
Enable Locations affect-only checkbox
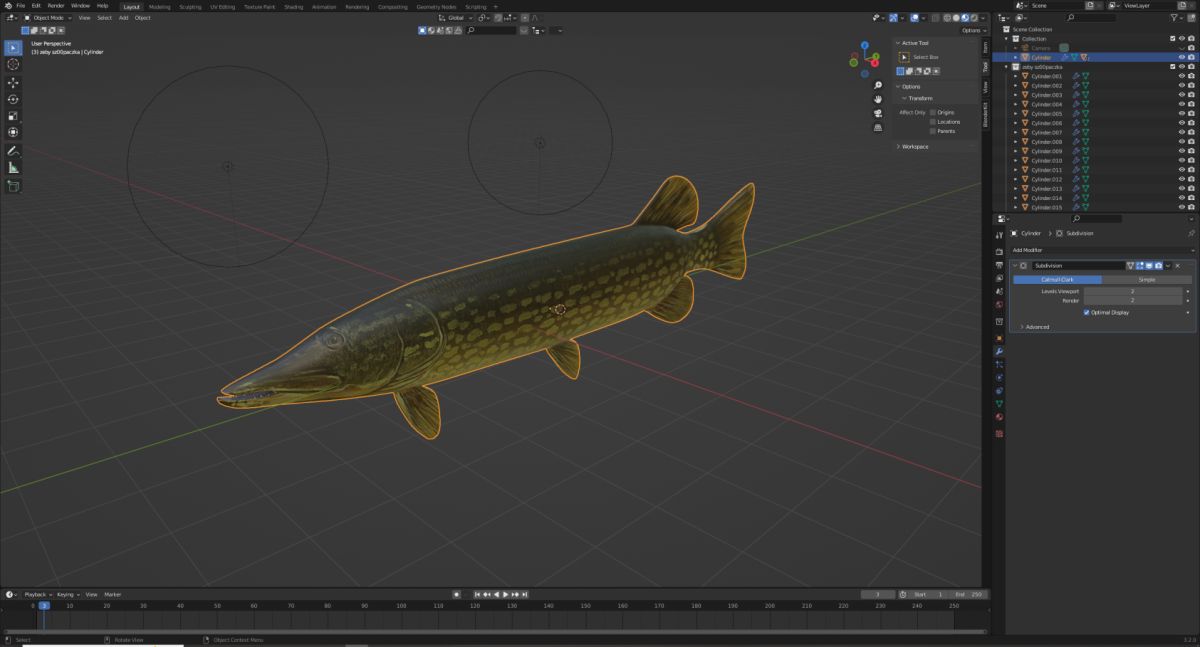pos(933,121)
